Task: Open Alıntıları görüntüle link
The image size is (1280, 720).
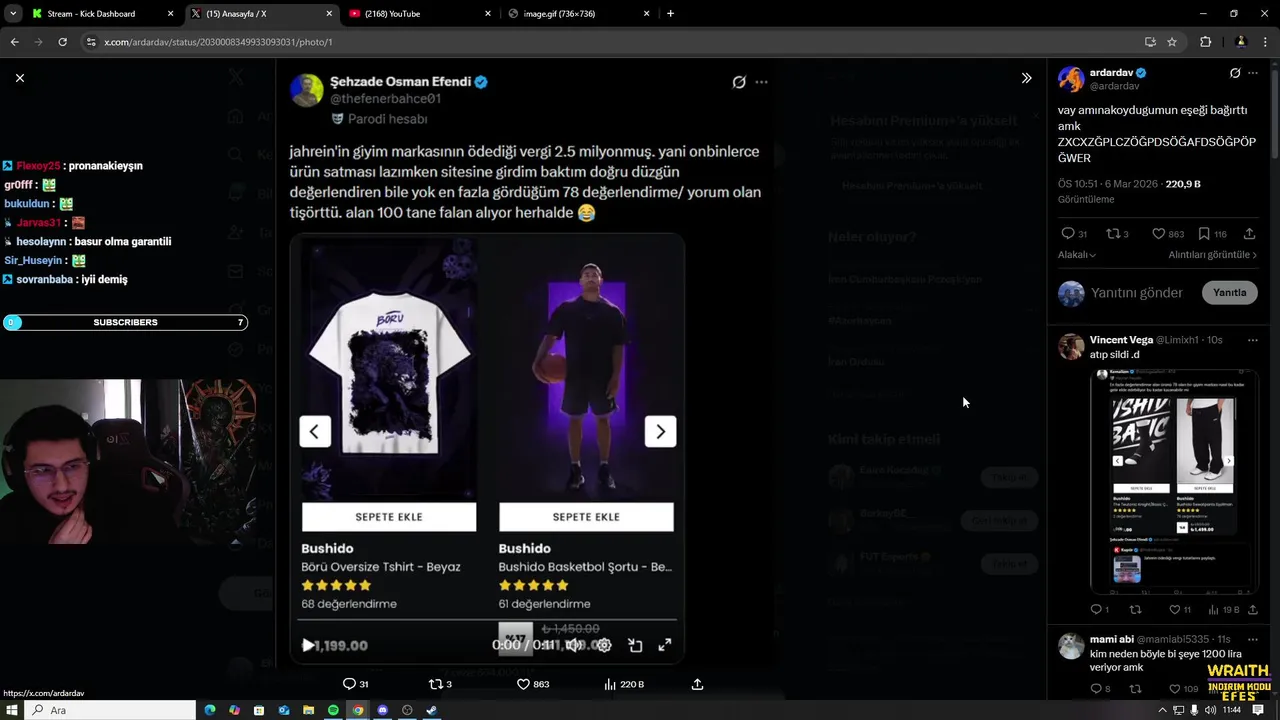Action: pos(1212,255)
